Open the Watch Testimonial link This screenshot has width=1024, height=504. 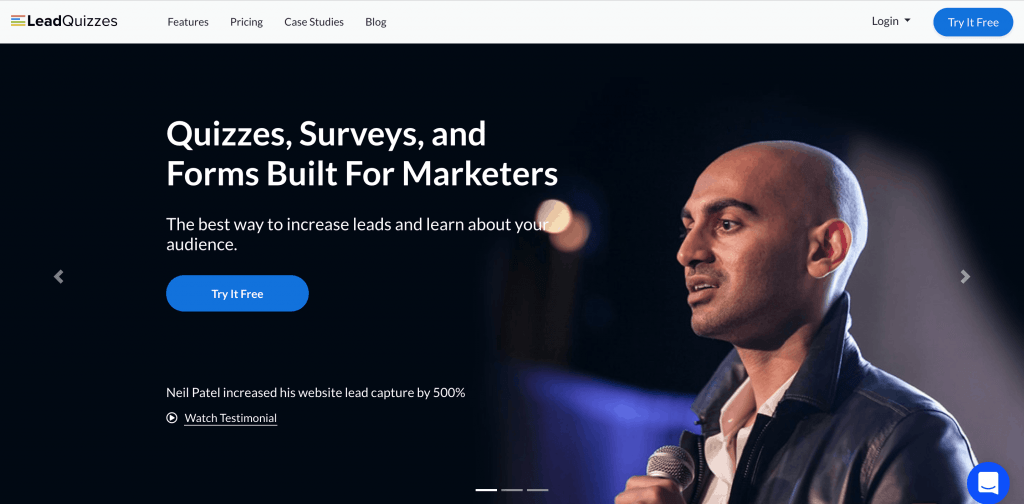point(231,418)
